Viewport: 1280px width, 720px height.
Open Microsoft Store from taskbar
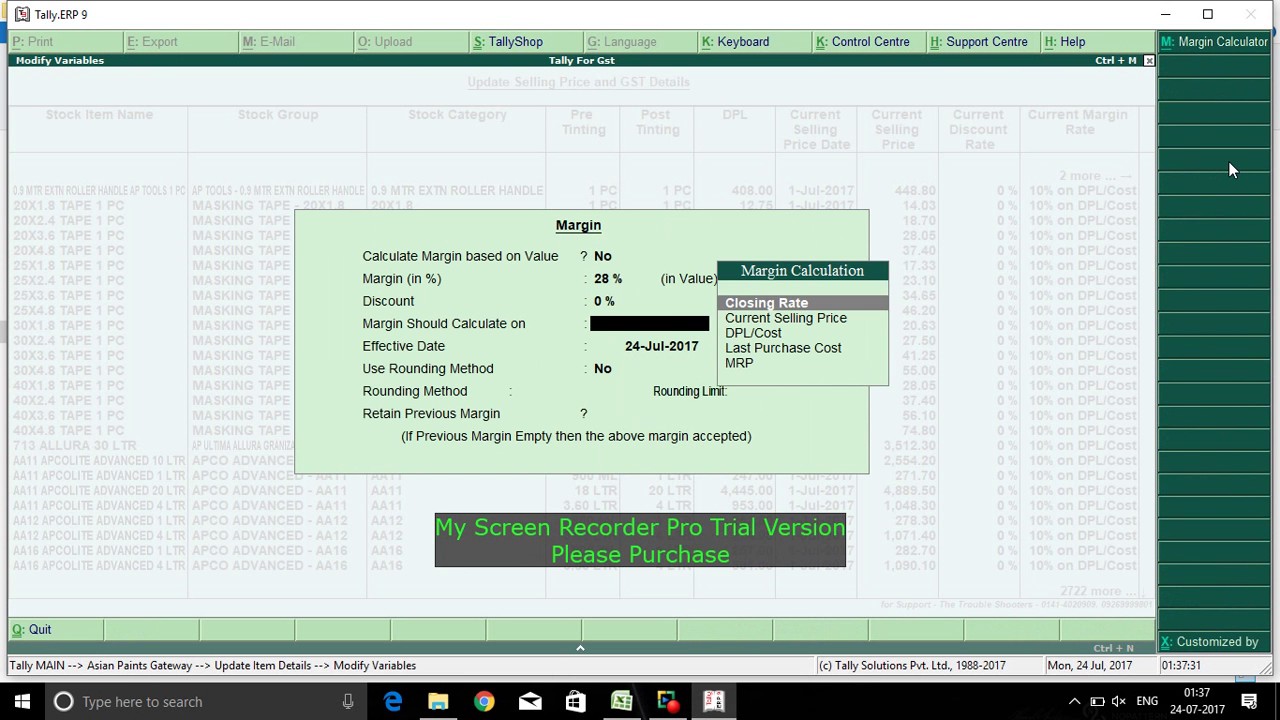[x=576, y=702]
